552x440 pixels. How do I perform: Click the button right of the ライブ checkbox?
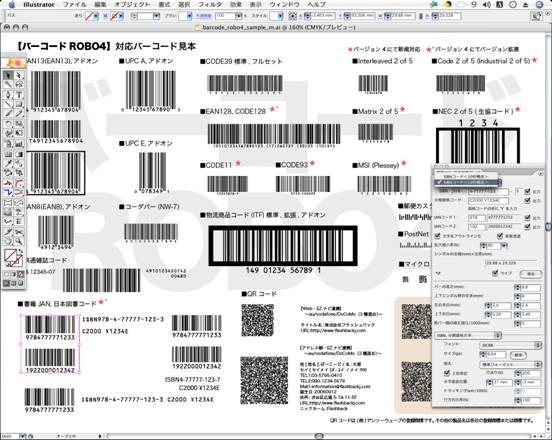coord(531,274)
